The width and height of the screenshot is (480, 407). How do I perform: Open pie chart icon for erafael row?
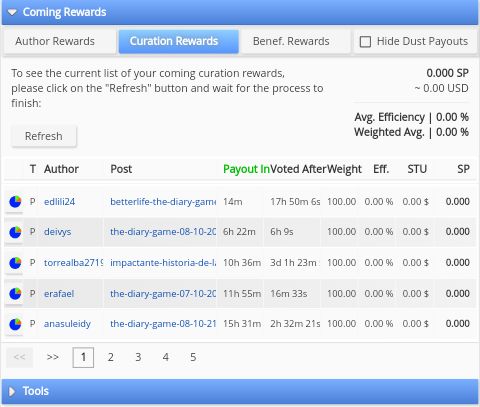pos(15,294)
